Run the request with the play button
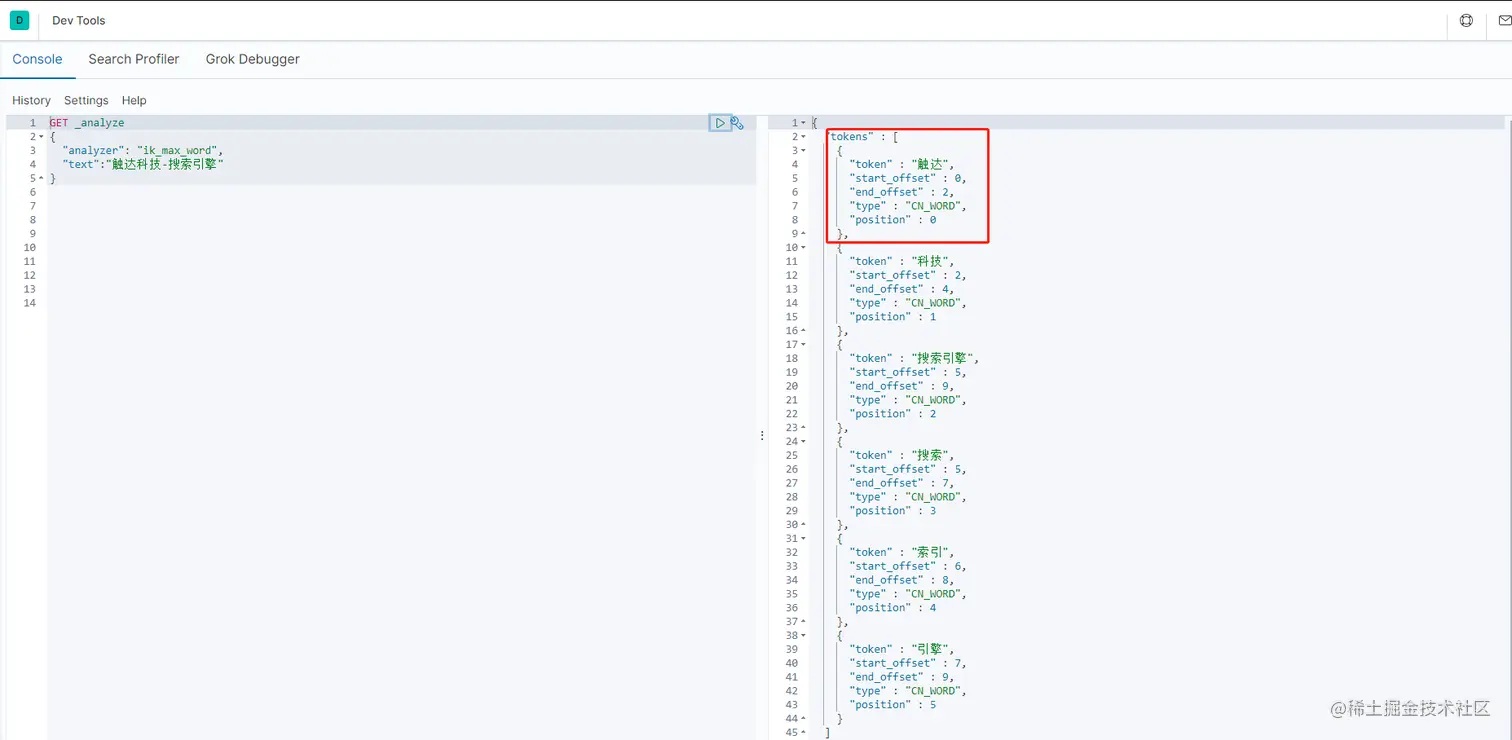The image size is (1512, 740). (x=720, y=123)
